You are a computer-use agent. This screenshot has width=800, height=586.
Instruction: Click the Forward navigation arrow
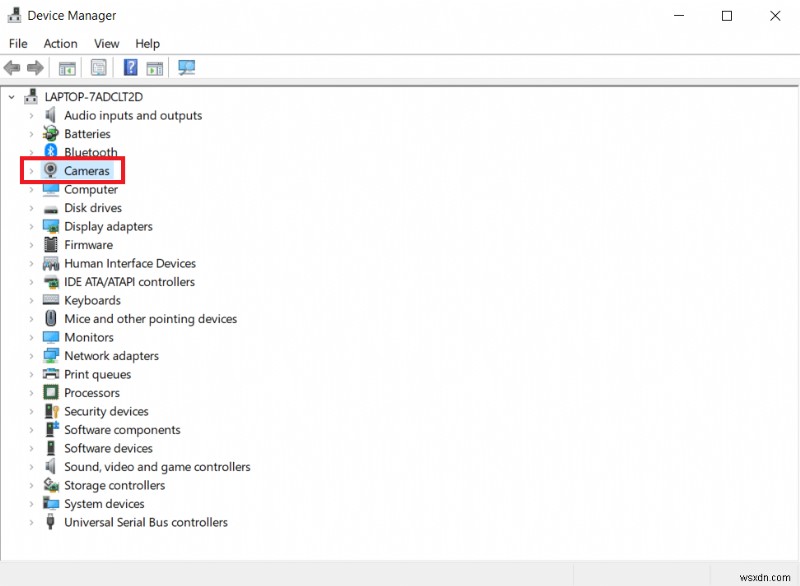(x=37, y=67)
